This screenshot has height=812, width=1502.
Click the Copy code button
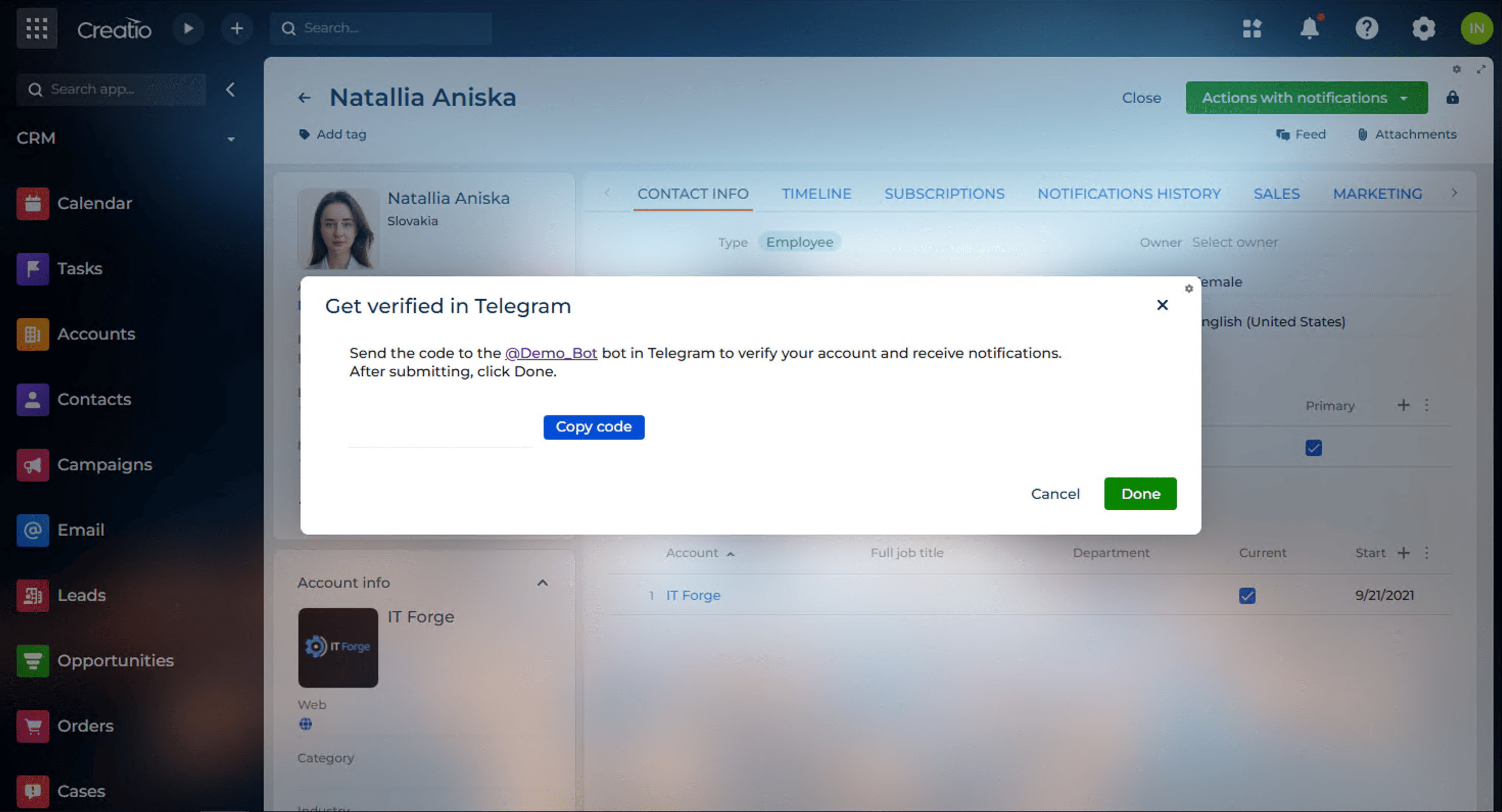pos(593,427)
